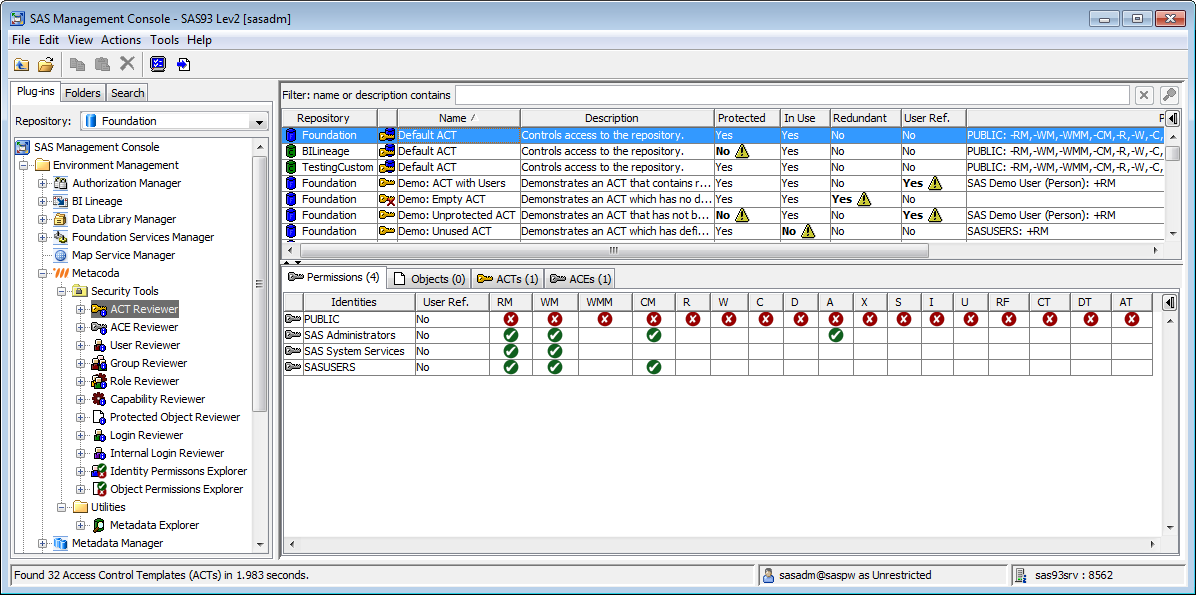The image size is (1196, 595).
Task: Sort by the Protected column header
Action: tap(747, 118)
